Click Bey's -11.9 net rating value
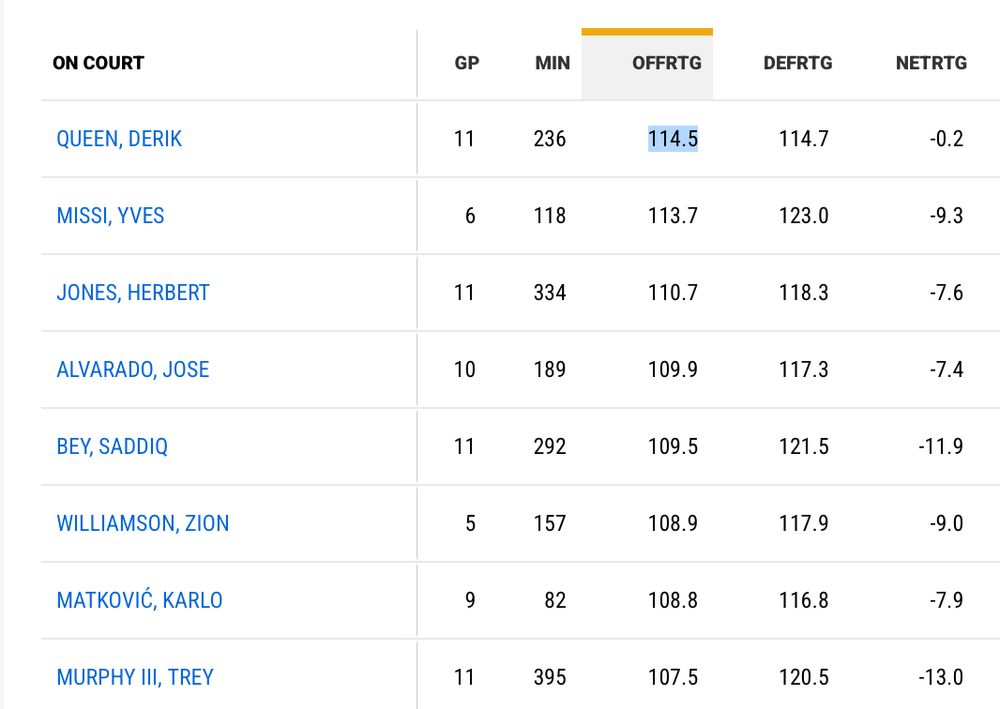1000x709 pixels. [x=940, y=447]
